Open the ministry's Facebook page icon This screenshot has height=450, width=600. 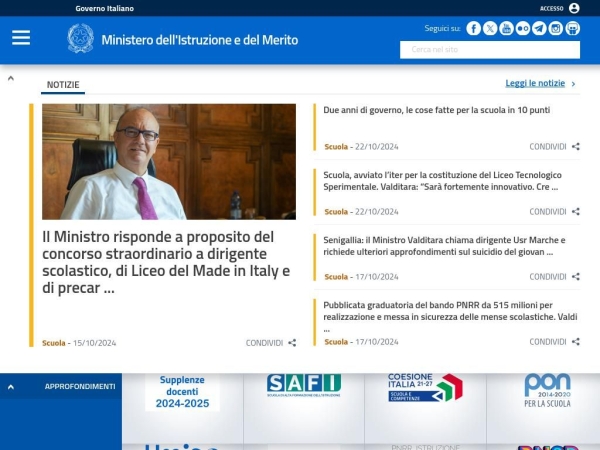[473, 28]
